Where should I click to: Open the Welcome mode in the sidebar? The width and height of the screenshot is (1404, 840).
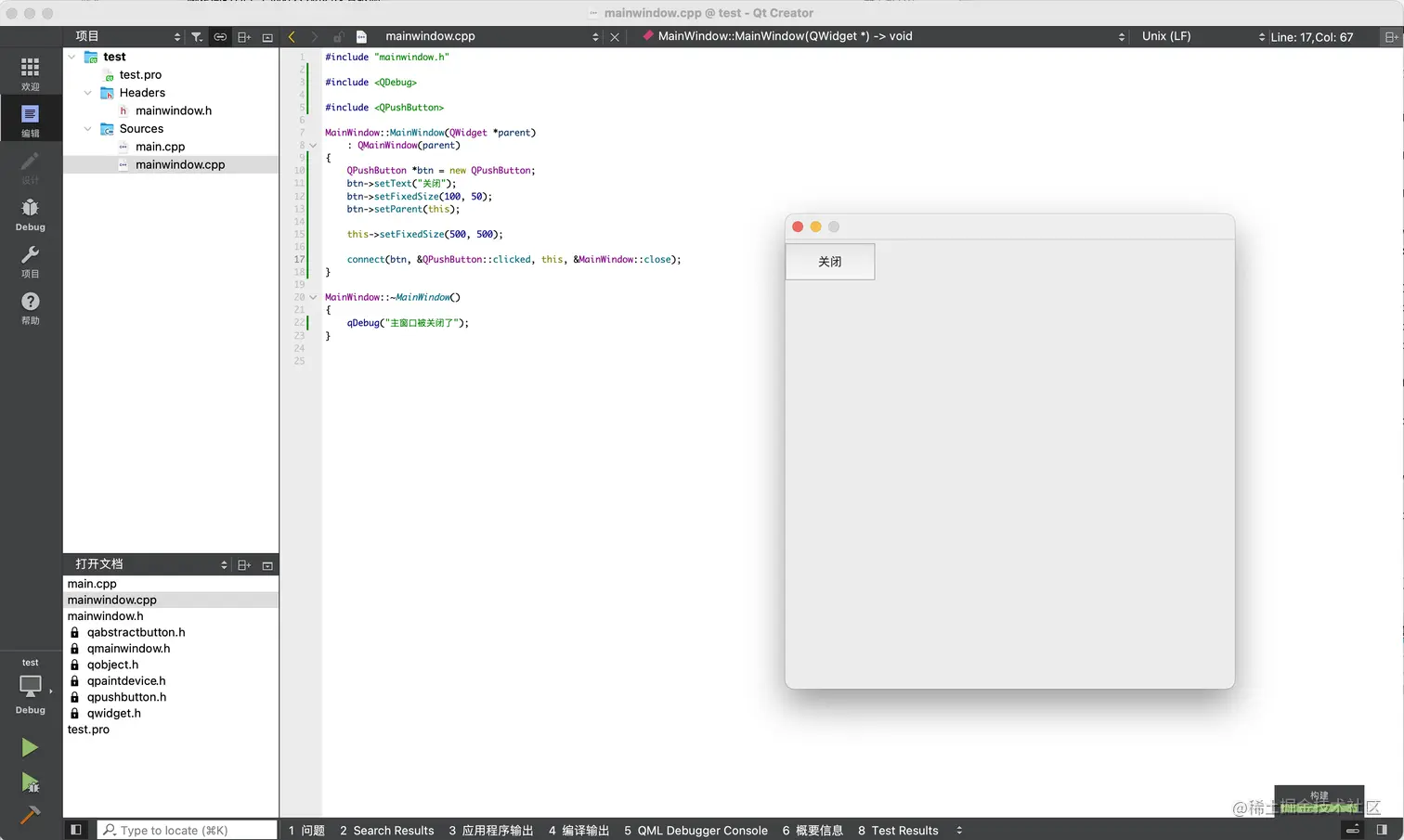click(30, 73)
